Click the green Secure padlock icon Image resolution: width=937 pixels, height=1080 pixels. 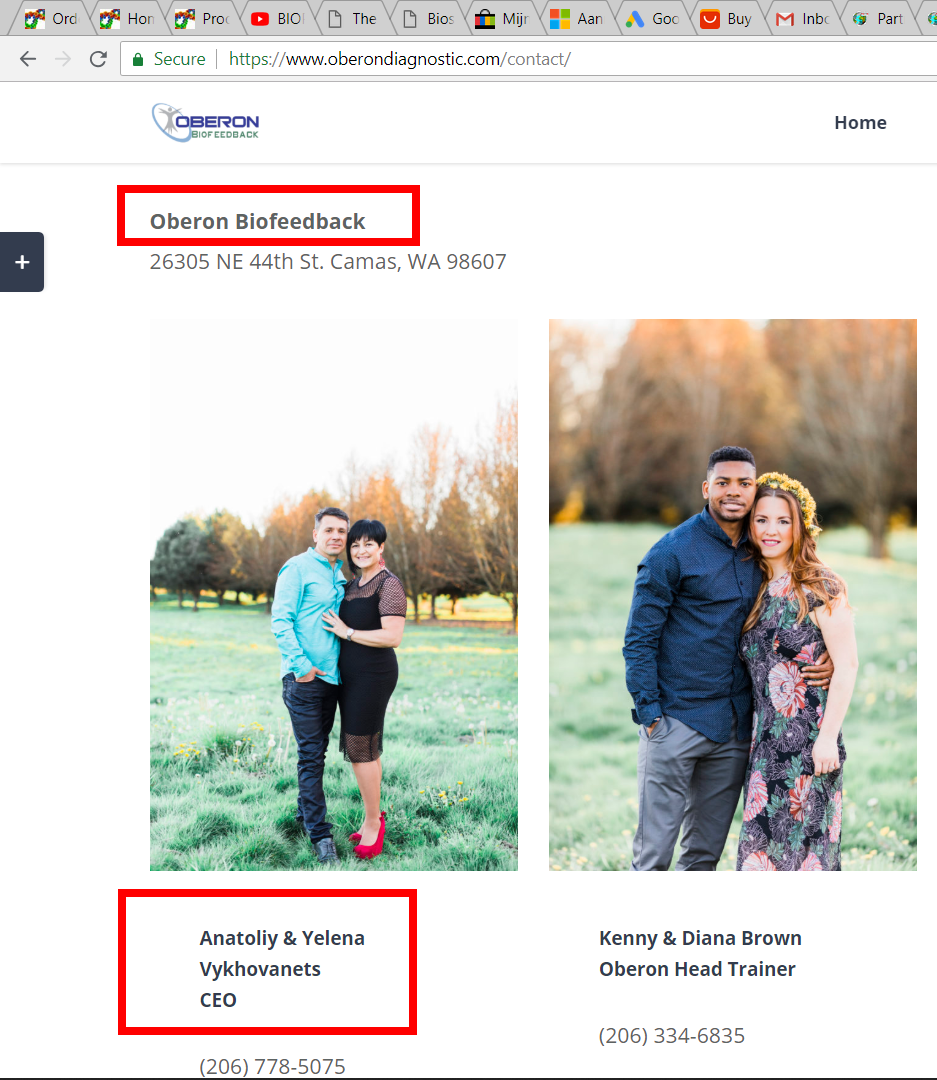pyautogui.click(x=139, y=59)
